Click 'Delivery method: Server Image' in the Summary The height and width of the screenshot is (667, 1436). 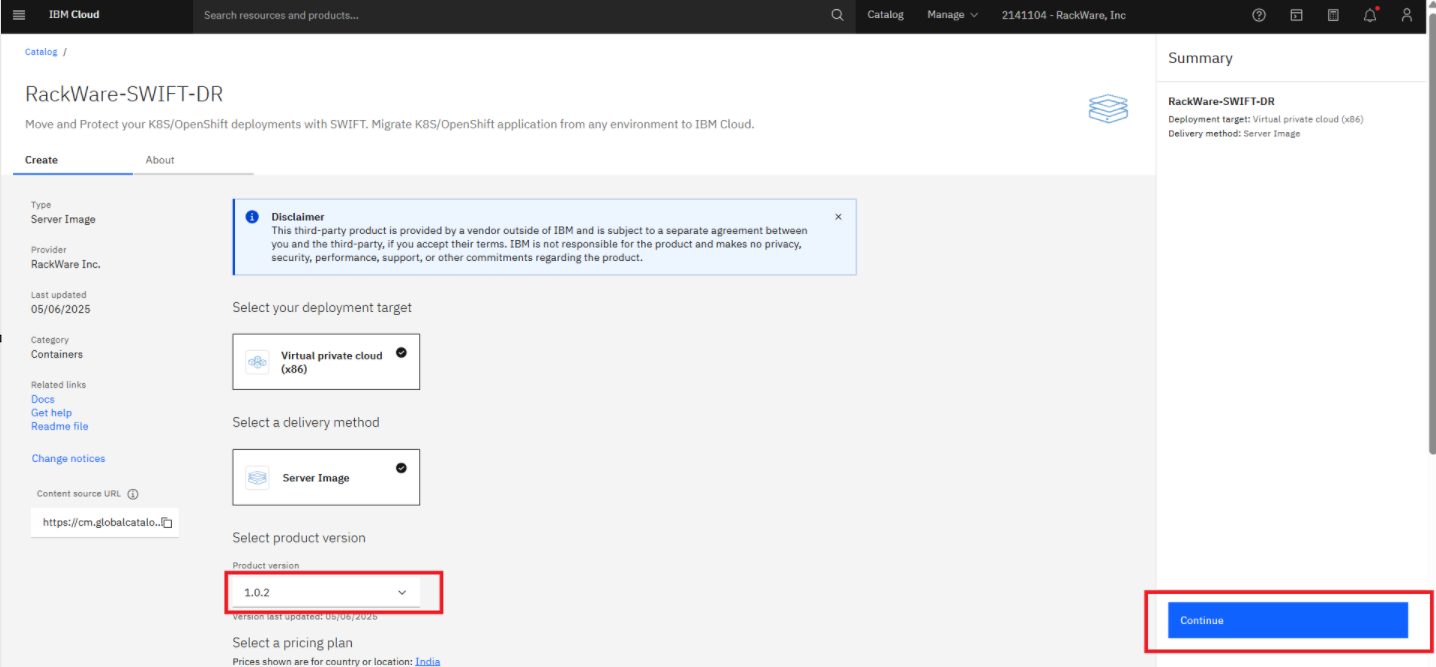pyautogui.click(x=1234, y=133)
